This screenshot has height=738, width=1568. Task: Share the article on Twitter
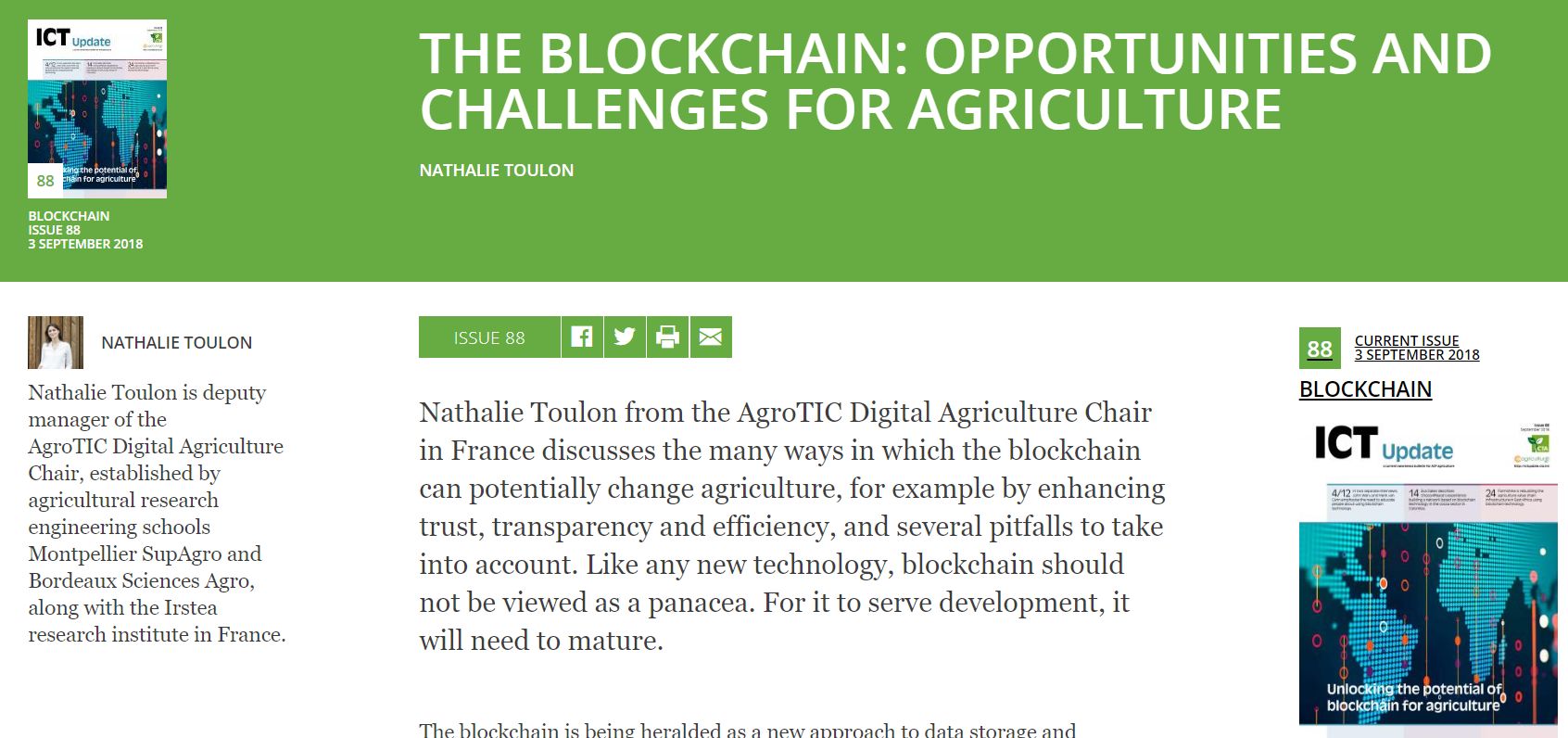pyautogui.click(x=625, y=337)
